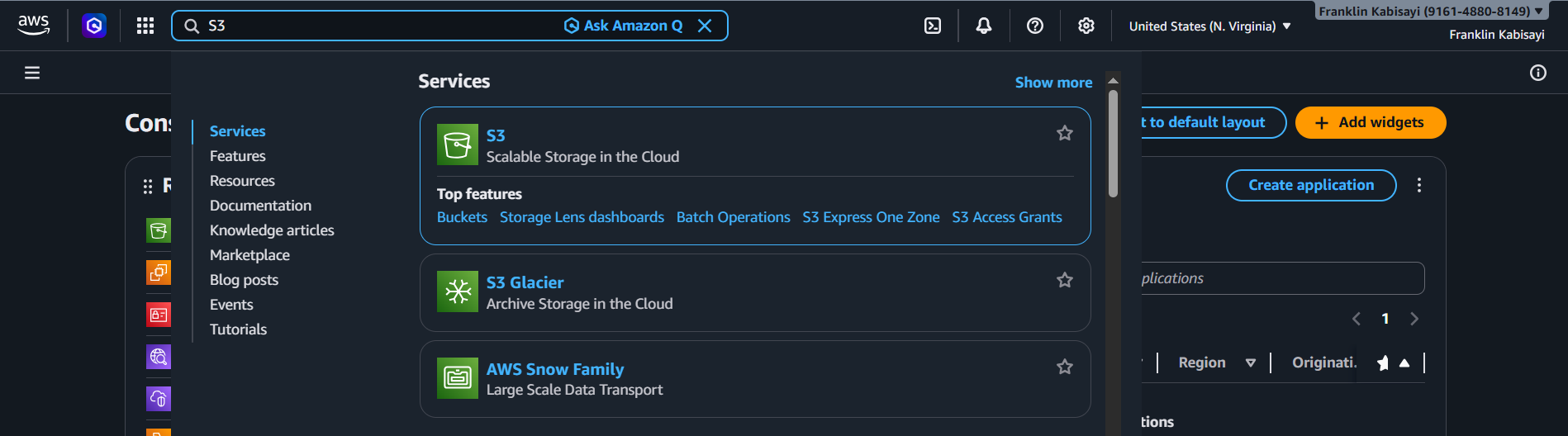The height and width of the screenshot is (436, 1568).
Task: Open the Buckets feature link
Action: 462,217
